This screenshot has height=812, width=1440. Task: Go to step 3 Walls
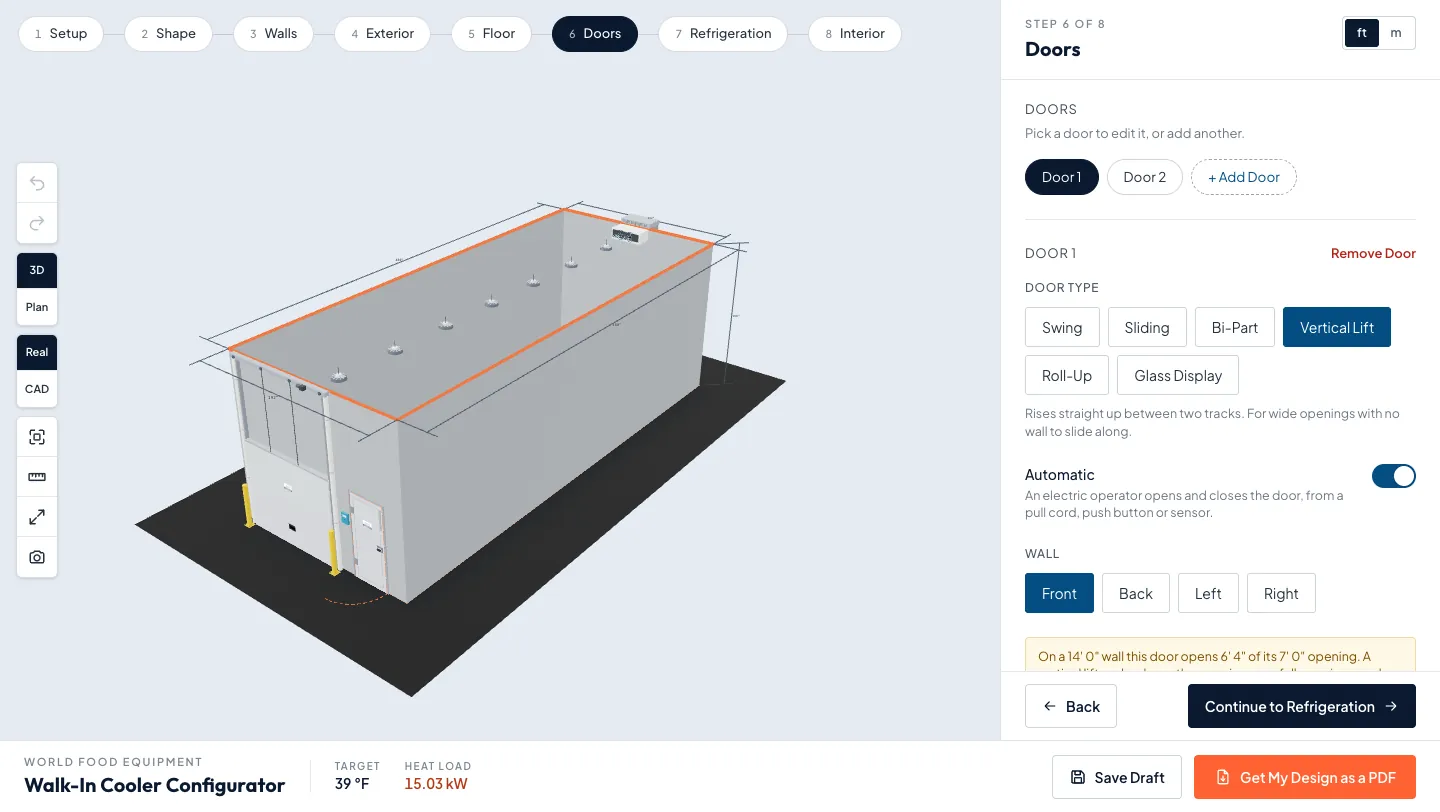pos(273,33)
